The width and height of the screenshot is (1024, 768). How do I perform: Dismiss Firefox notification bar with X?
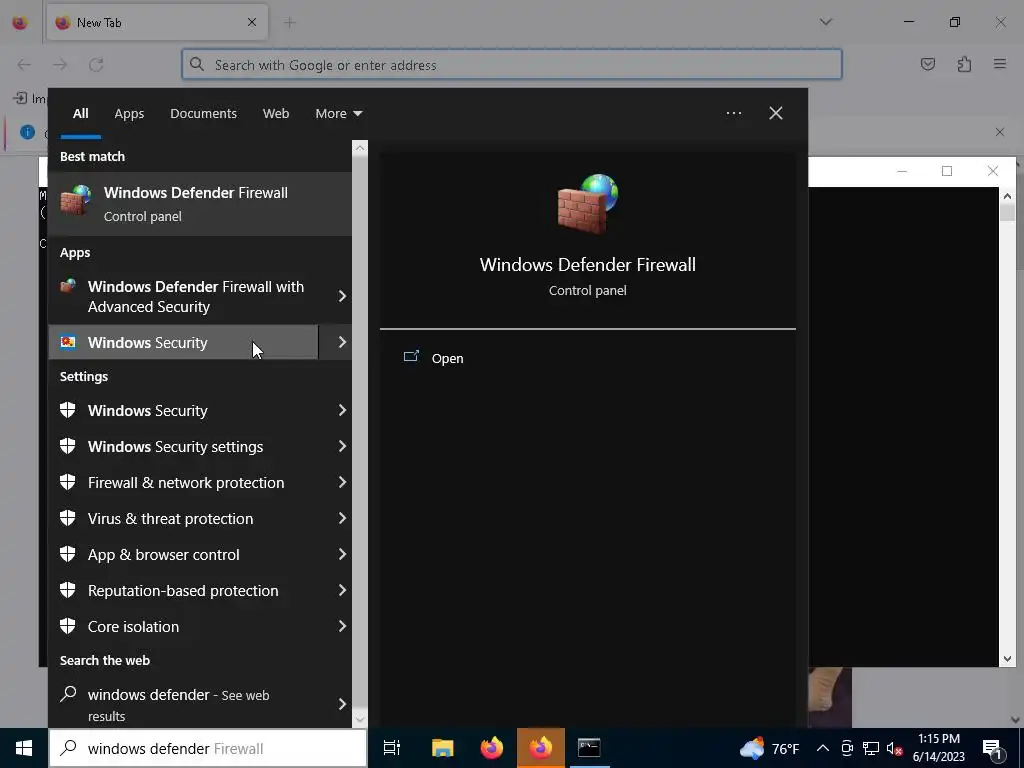(1000, 132)
